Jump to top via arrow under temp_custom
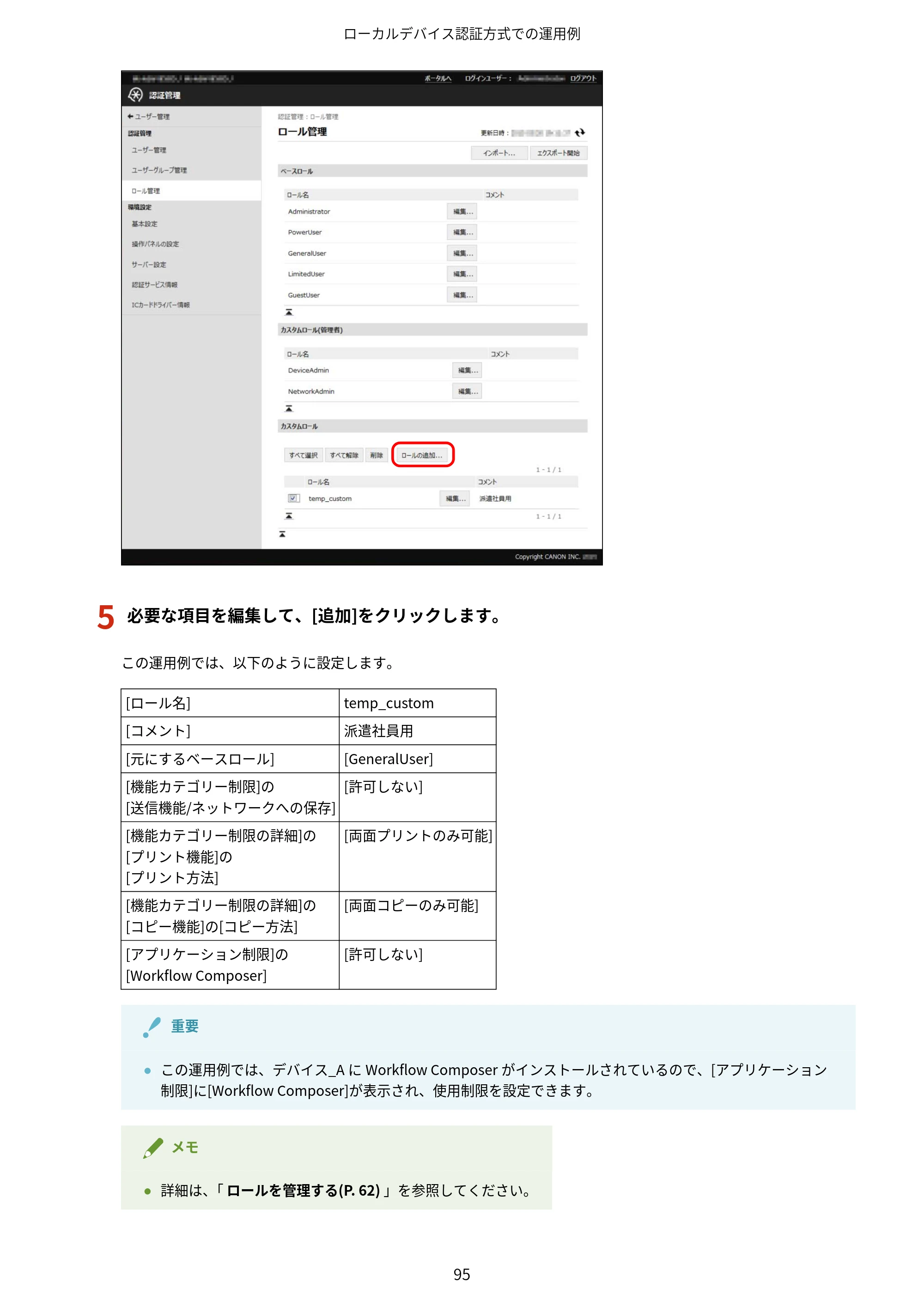Screen dimensions: 924x1307 click(x=289, y=516)
